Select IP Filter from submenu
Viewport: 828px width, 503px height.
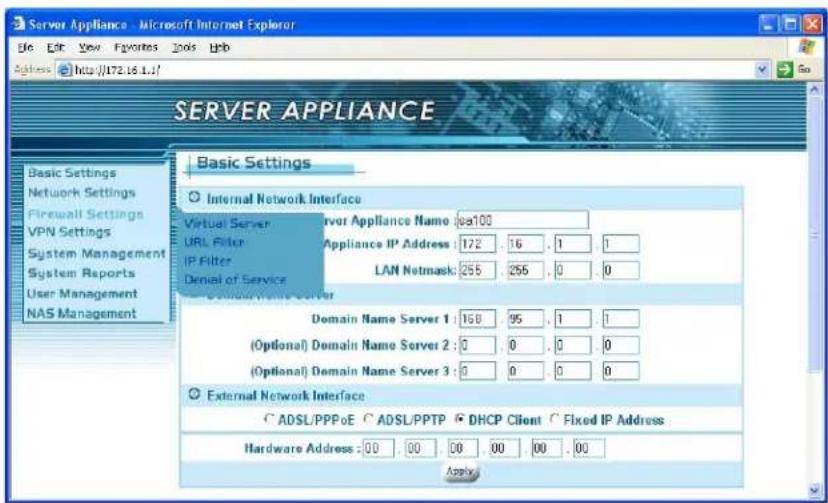pyautogui.click(x=208, y=261)
